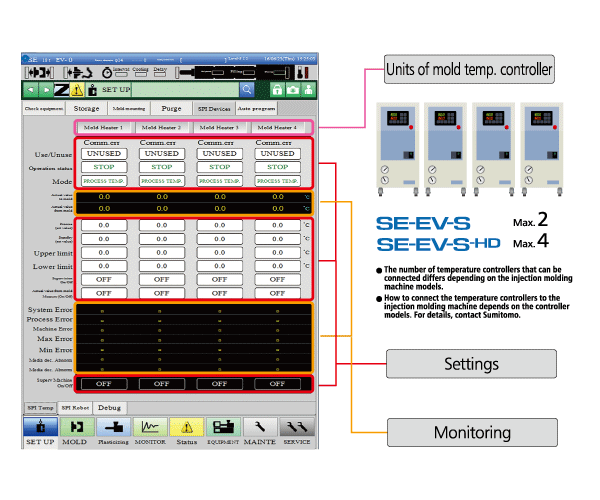Screen dimensions: 600x500
Task: Open PROCESS TEMP. mode for Mold Heater 4
Action: pyautogui.click(x=277, y=181)
